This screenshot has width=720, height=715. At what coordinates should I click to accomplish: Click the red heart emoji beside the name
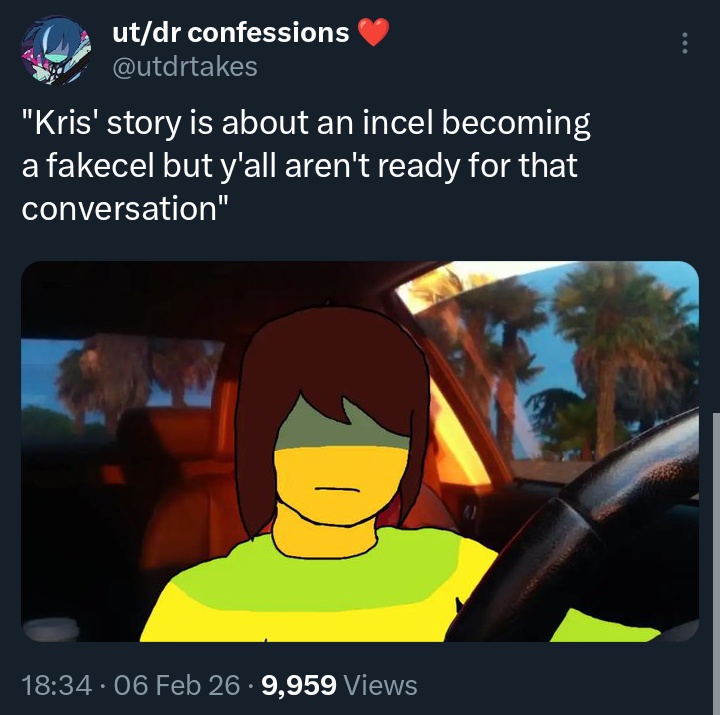coord(373,32)
